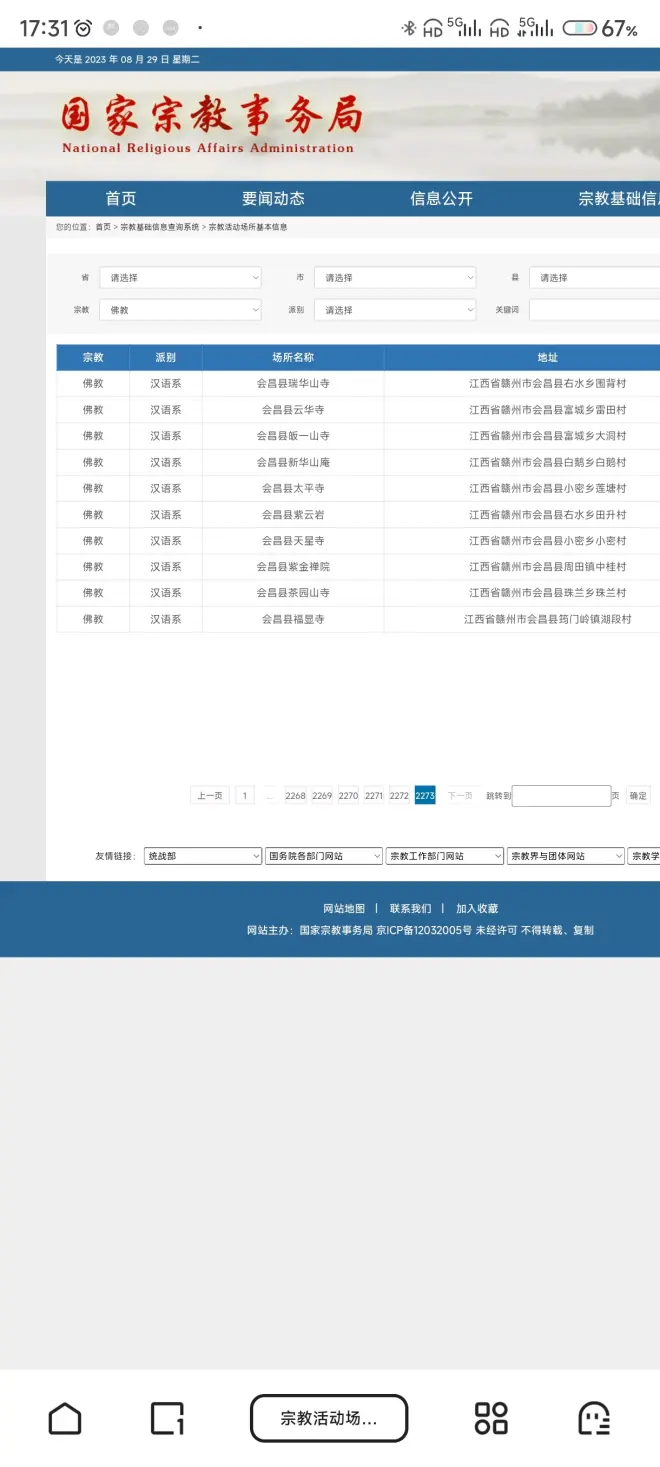Open the 网站地图 footer link
Viewport: 660px width, 1467px height.
(344, 909)
